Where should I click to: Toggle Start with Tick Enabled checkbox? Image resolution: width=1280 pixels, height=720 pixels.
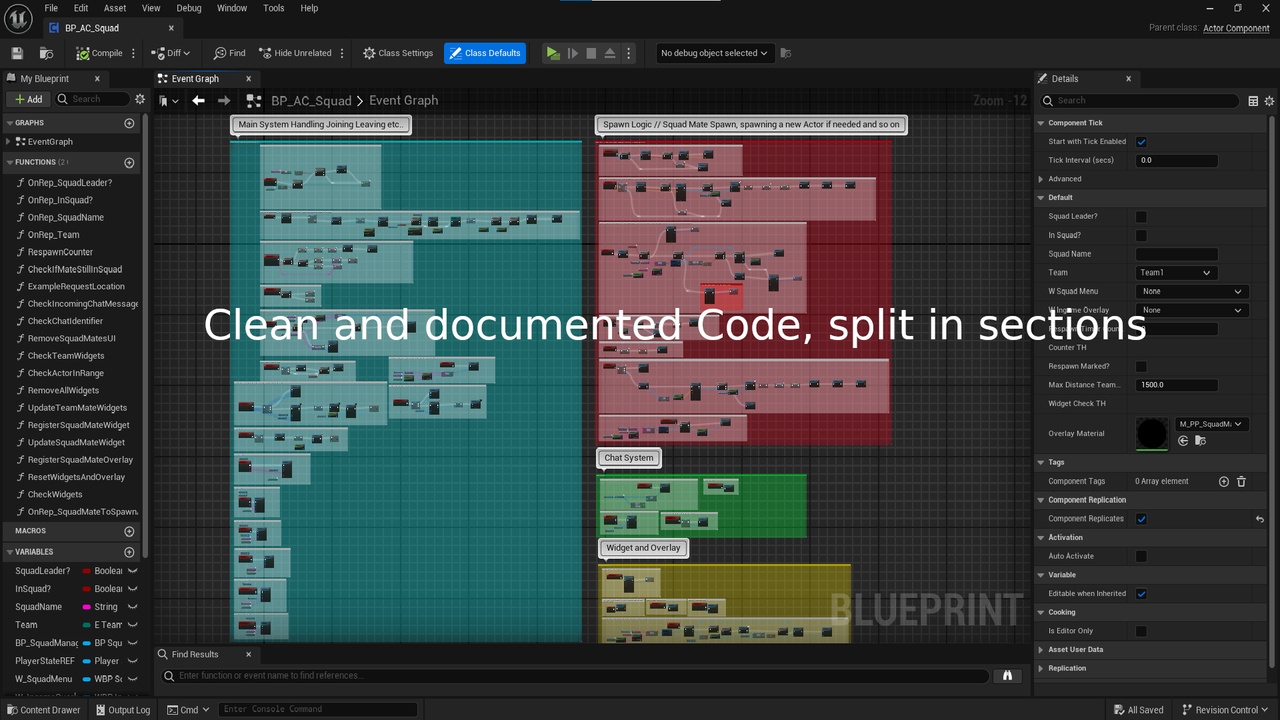point(1141,142)
